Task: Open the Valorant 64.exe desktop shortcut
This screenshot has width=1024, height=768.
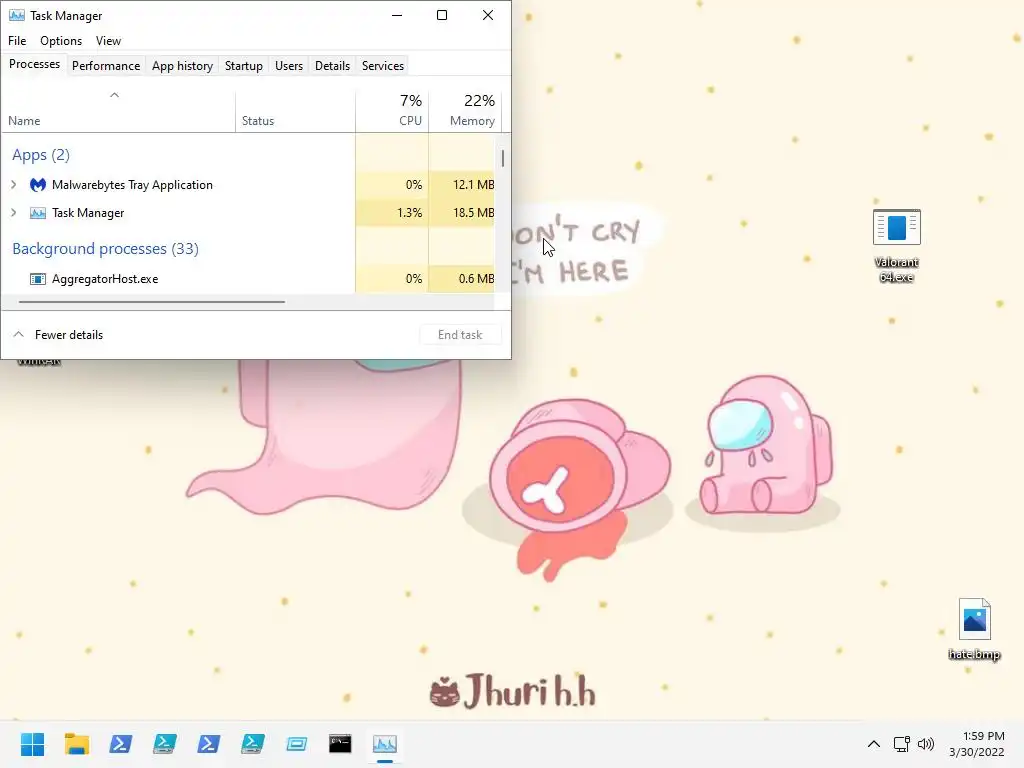Action: click(897, 246)
